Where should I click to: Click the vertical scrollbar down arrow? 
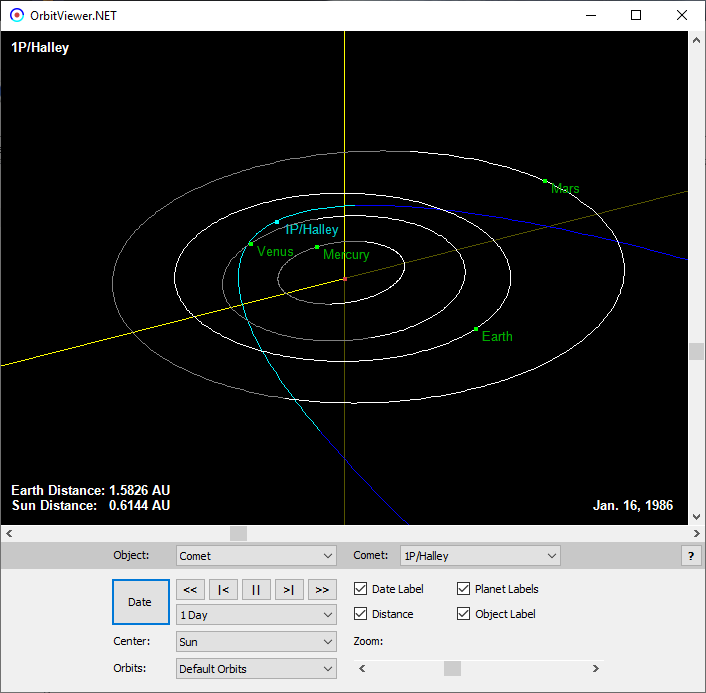click(697, 516)
